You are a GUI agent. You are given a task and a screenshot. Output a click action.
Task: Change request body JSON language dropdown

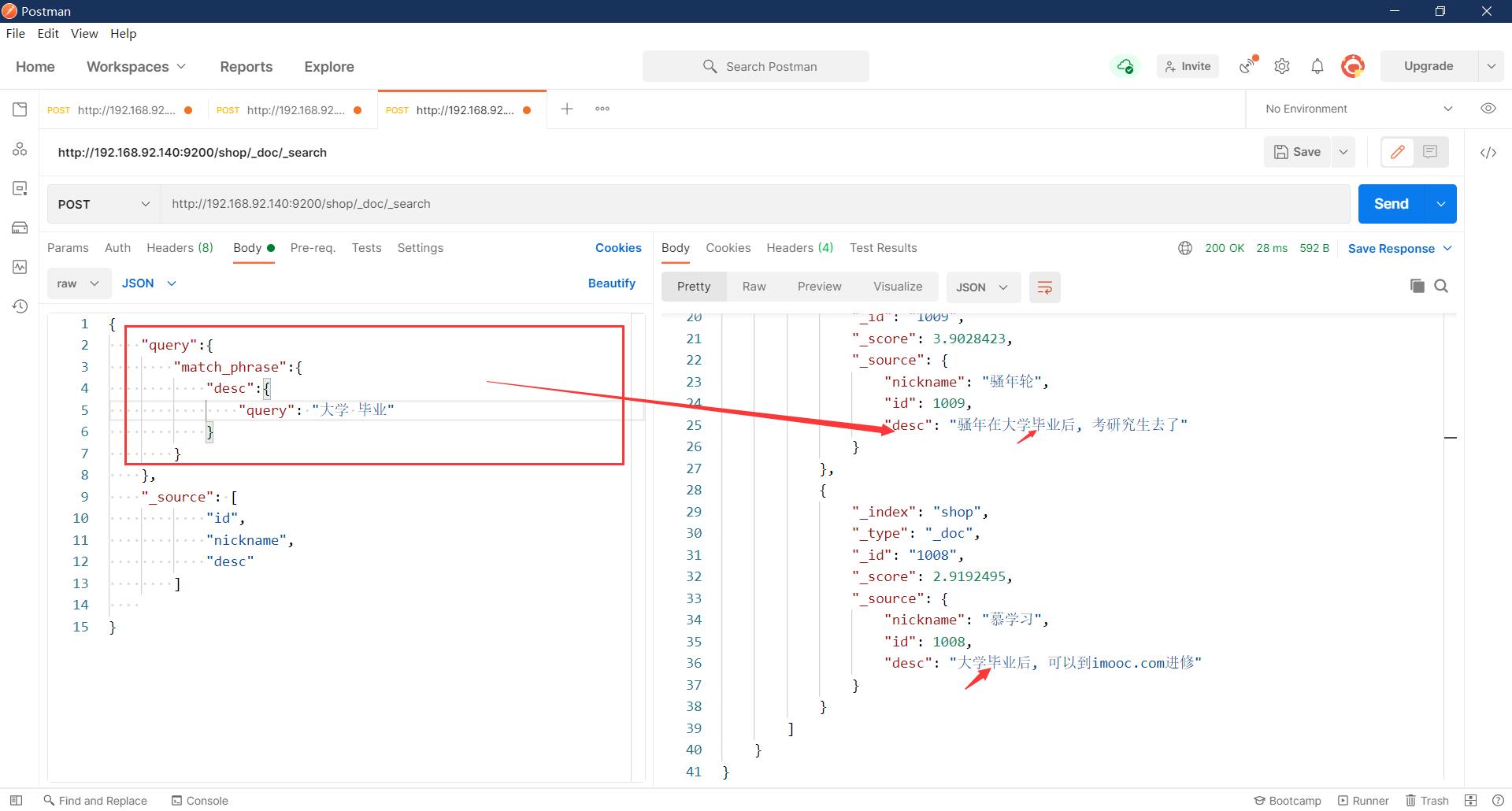click(149, 283)
